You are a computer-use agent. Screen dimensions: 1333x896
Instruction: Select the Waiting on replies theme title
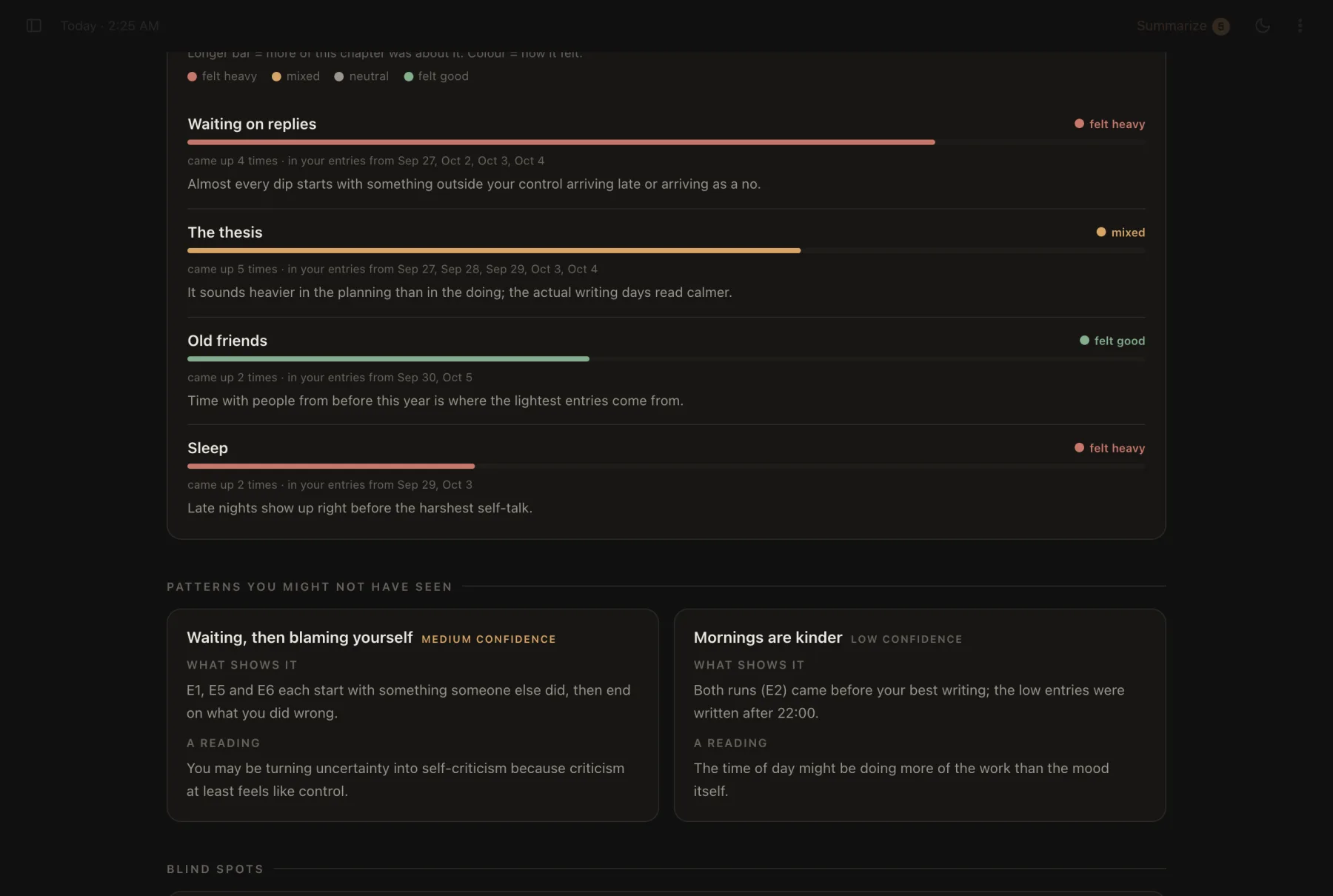[252, 124]
